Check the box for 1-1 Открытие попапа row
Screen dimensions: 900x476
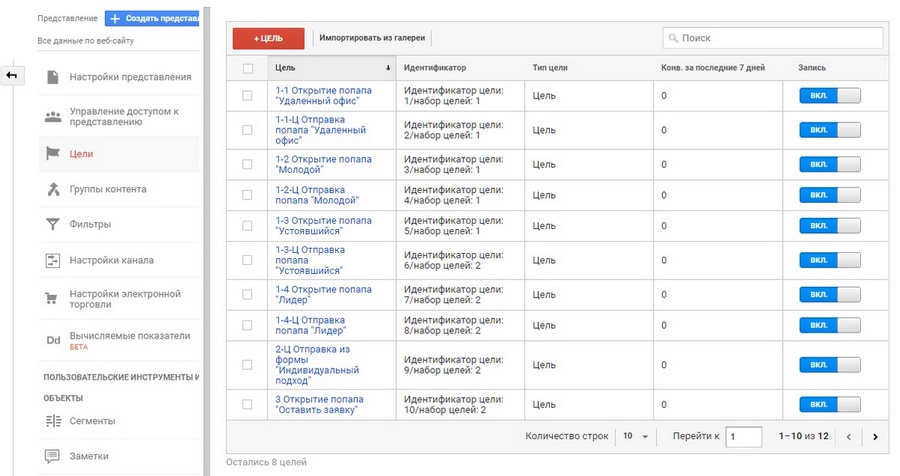coord(247,95)
